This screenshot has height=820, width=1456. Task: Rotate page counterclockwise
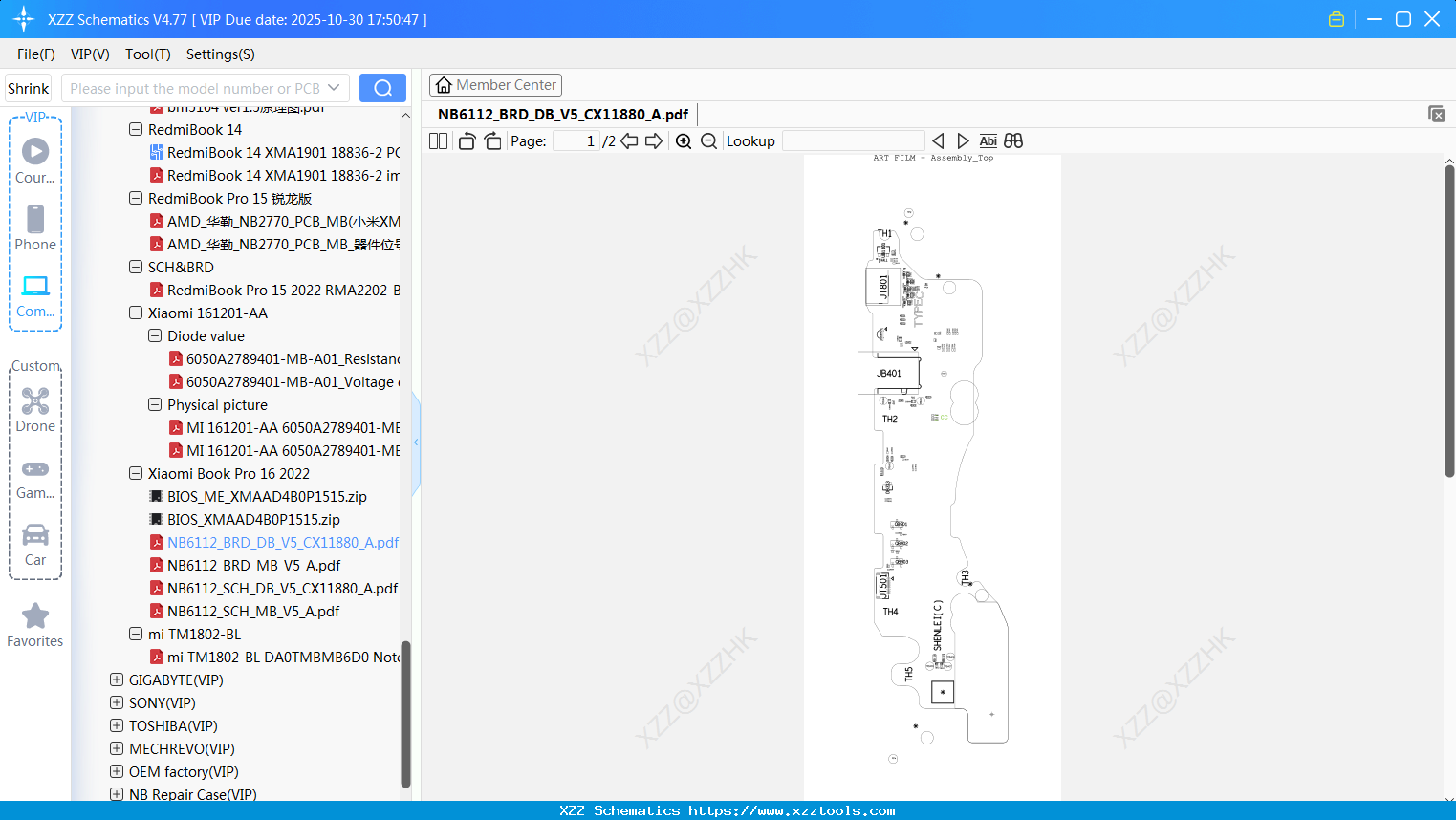tap(467, 140)
